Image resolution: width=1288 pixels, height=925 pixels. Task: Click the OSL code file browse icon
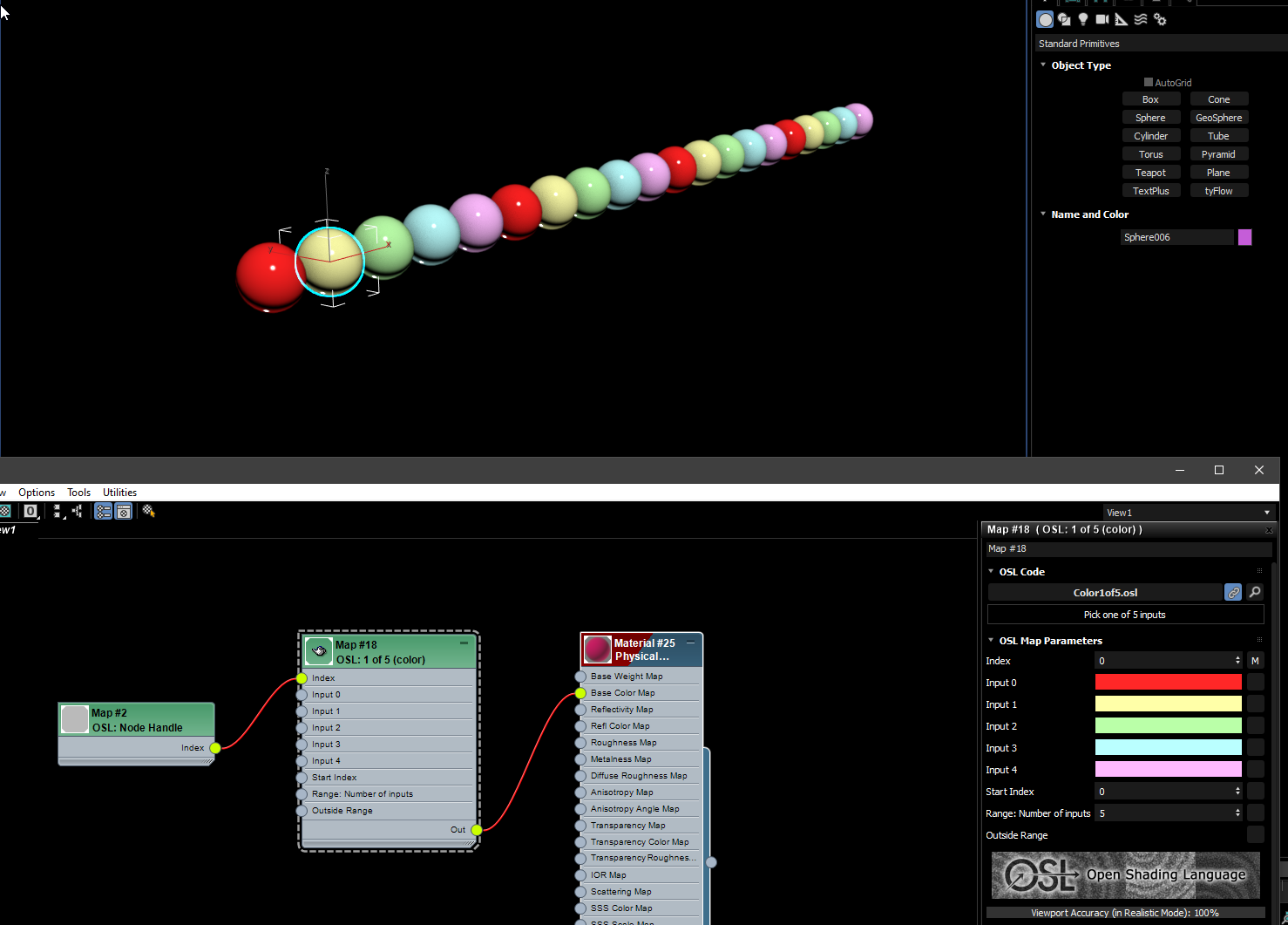[1255, 592]
